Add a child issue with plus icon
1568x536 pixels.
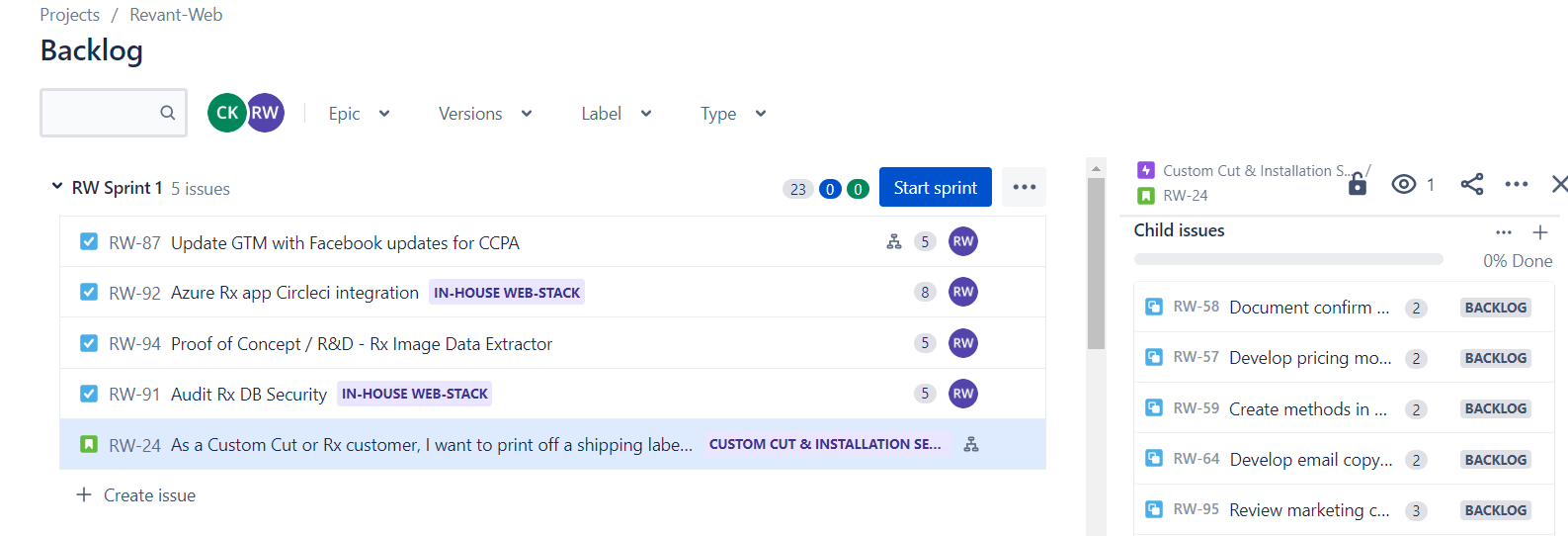[1539, 232]
